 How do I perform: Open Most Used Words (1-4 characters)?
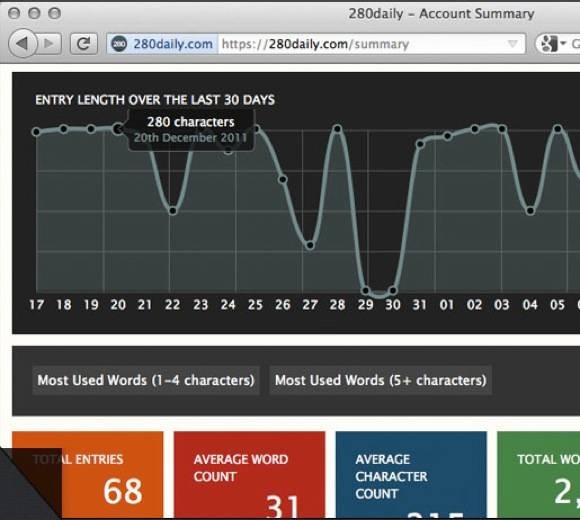tap(146, 380)
